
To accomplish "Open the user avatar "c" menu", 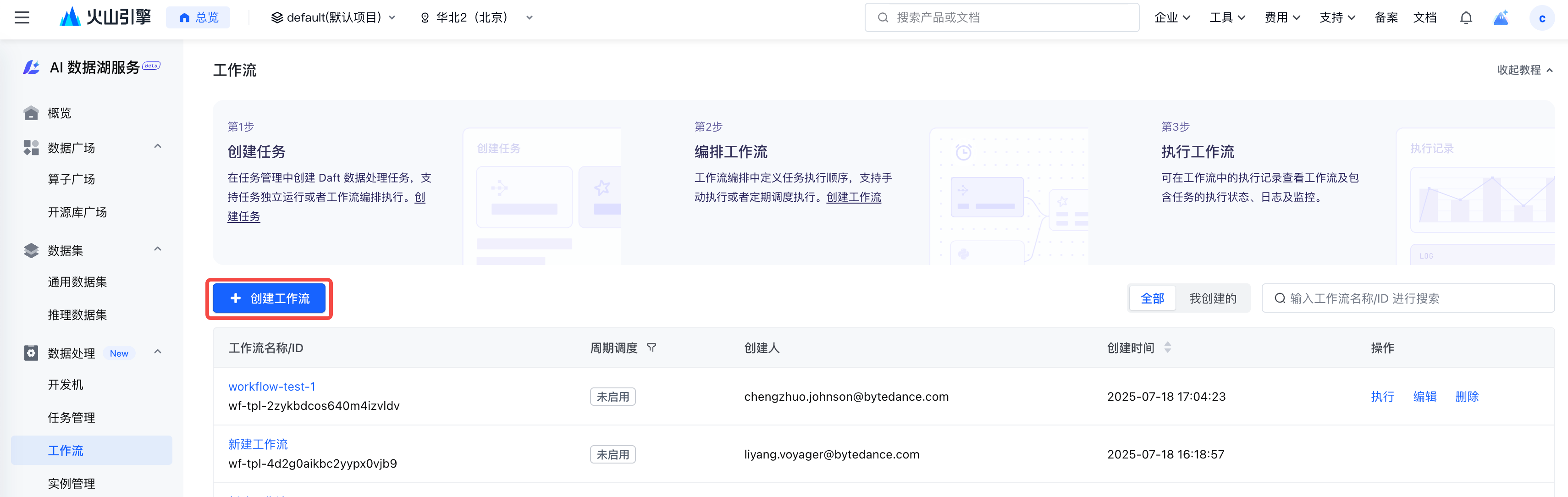I will pos(1541,18).
